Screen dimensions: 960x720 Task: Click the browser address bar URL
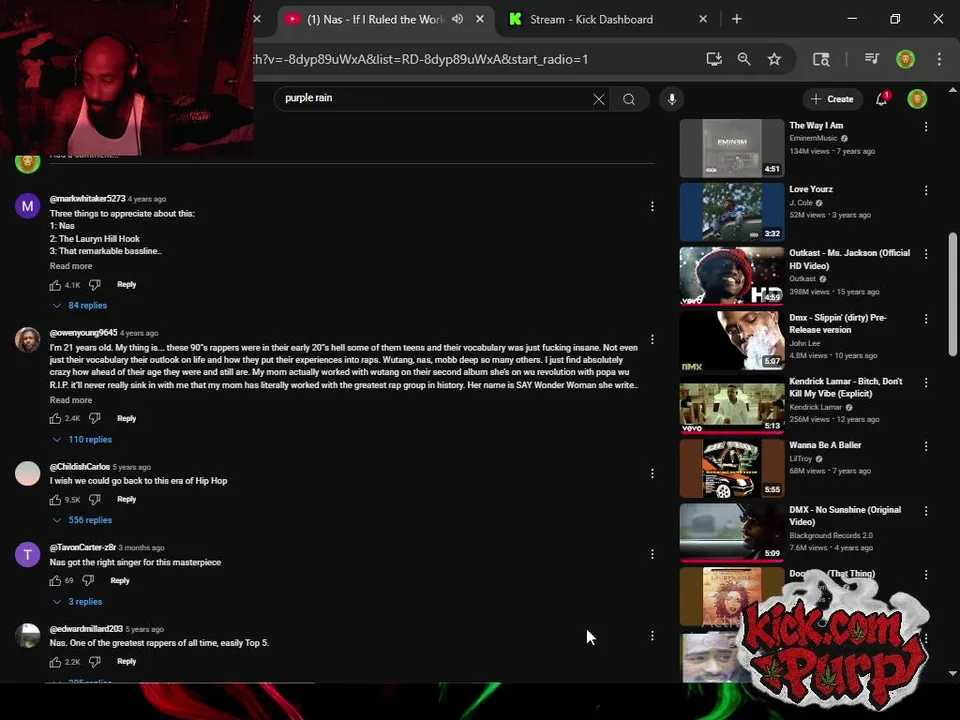pyautogui.click(x=421, y=59)
